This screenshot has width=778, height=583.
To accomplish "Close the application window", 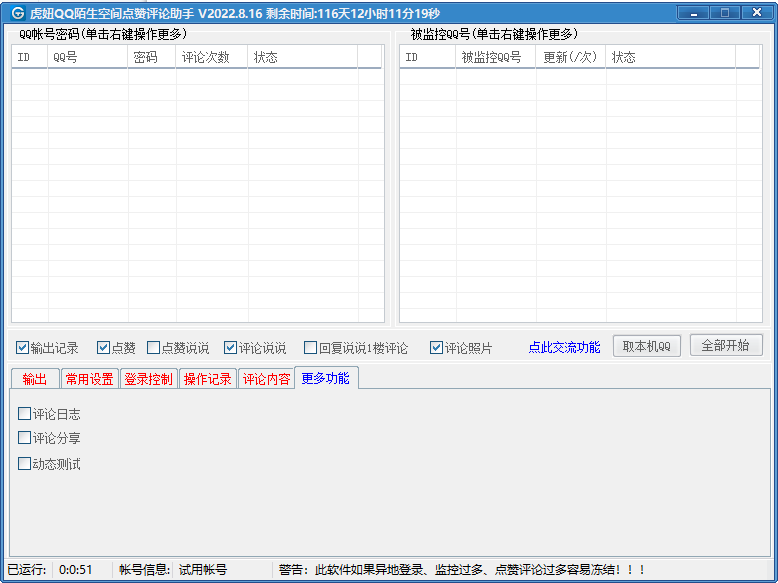I will (x=757, y=12).
